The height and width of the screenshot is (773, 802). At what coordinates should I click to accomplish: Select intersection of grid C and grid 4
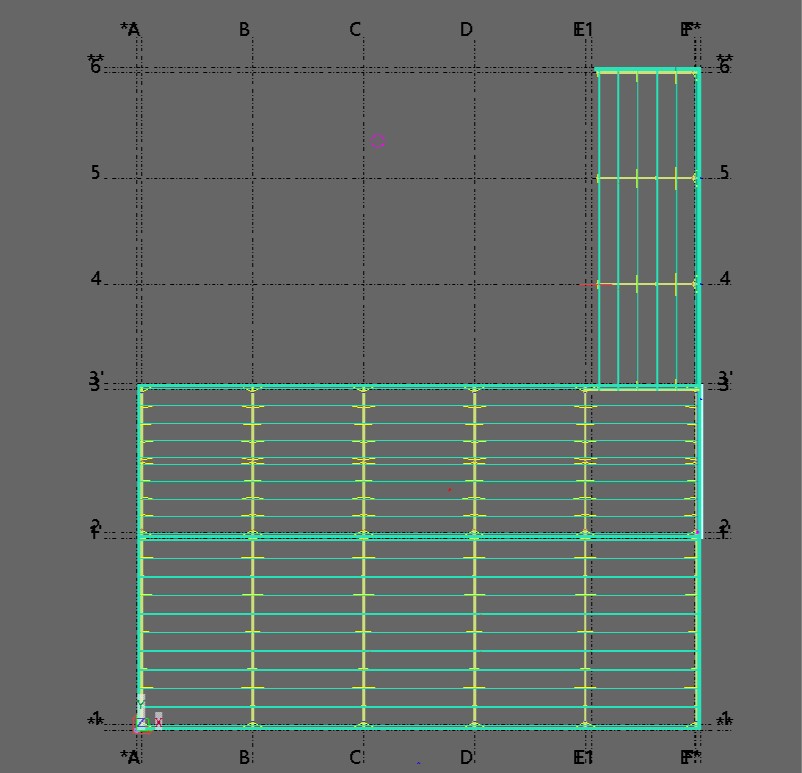[363, 284]
